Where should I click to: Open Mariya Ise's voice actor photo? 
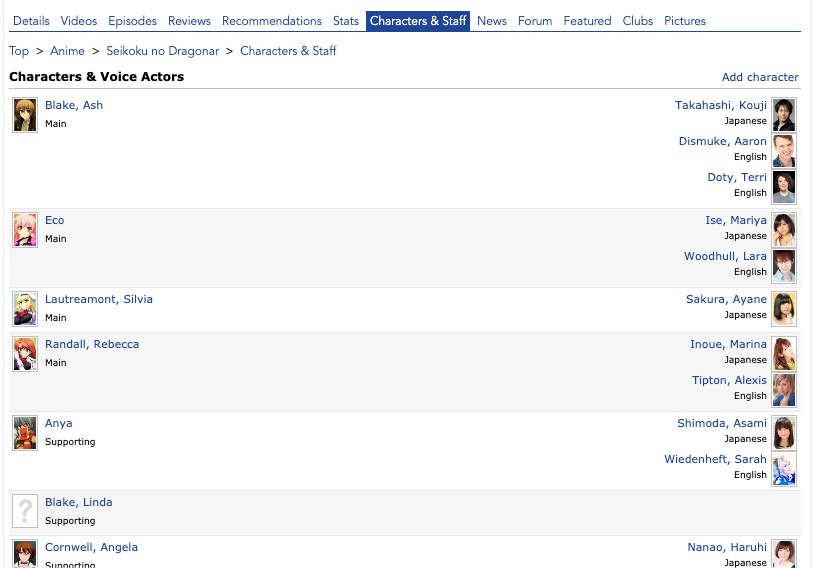click(x=784, y=230)
